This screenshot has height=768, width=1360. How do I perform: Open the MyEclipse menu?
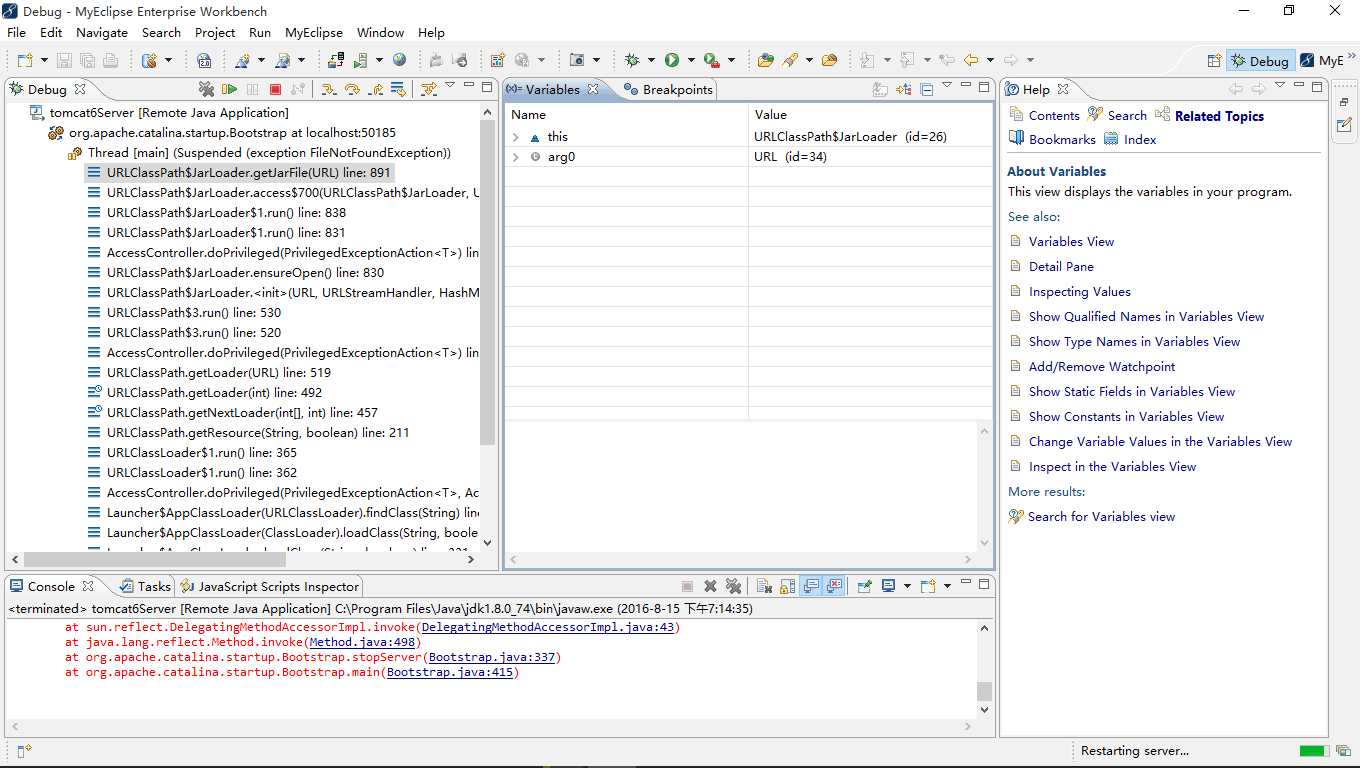click(314, 32)
